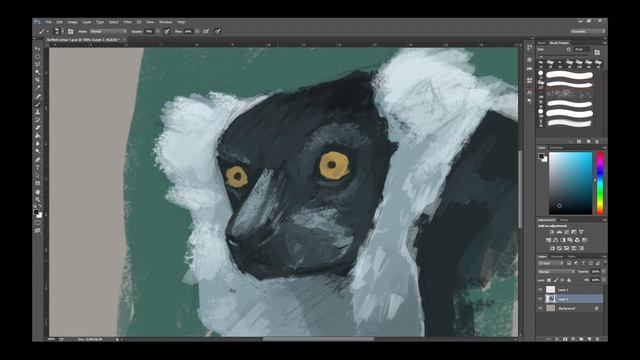Hide the Background layer
This screenshot has width=640, height=360.
pyautogui.click(x=540, y=308)
